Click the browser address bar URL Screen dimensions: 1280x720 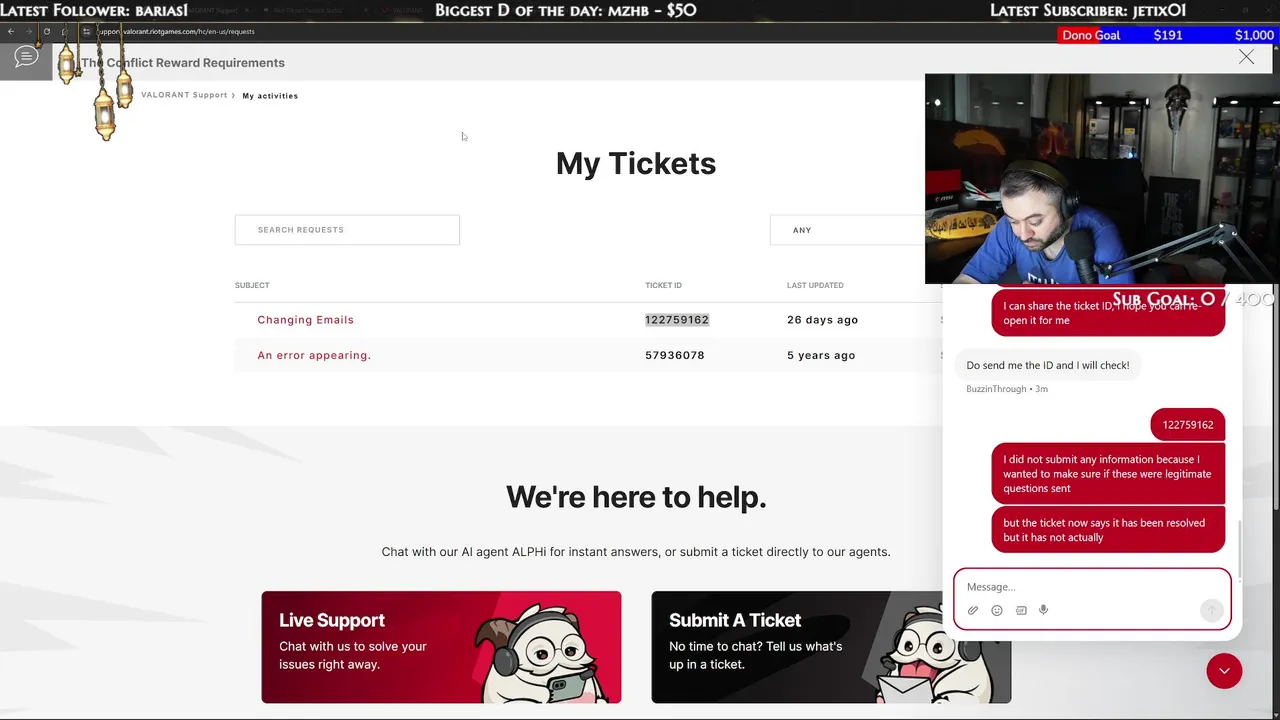[x=176, y=31]
